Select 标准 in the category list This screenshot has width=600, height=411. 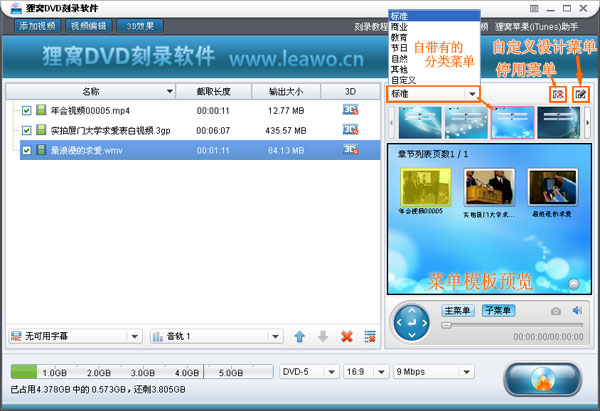pos(434,16)
